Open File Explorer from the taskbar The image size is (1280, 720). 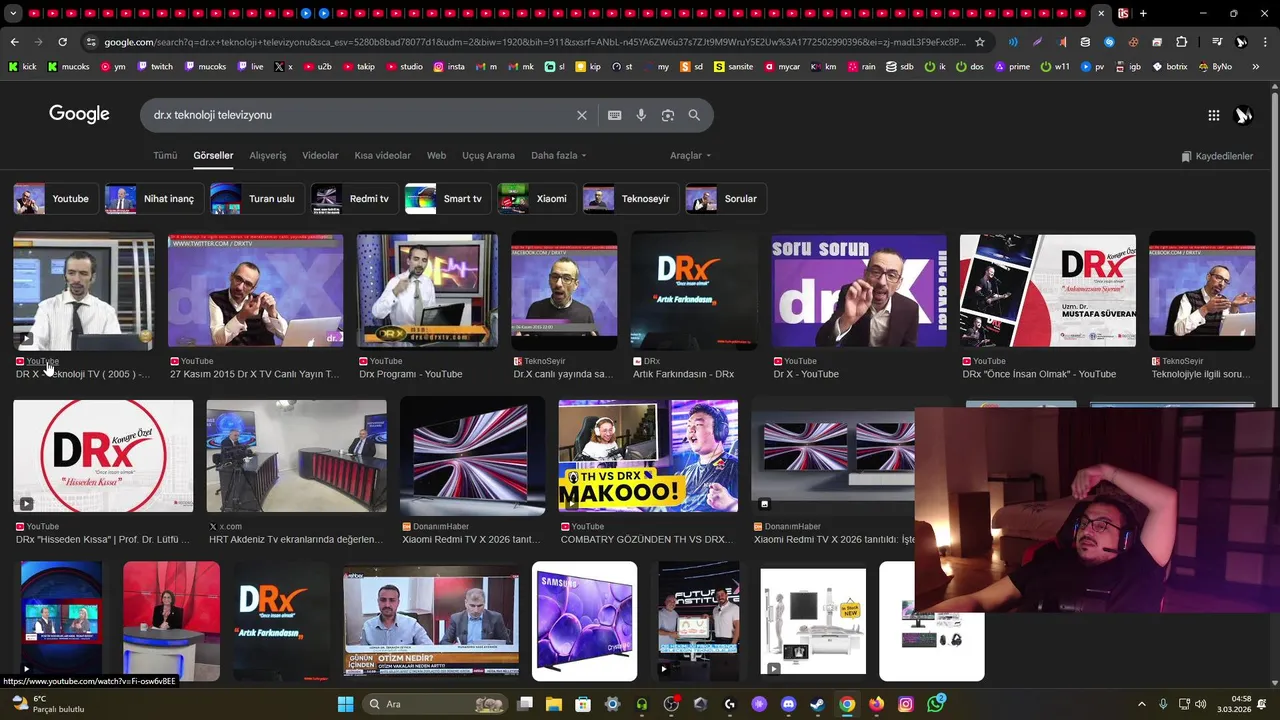click(x=554, y=704)
